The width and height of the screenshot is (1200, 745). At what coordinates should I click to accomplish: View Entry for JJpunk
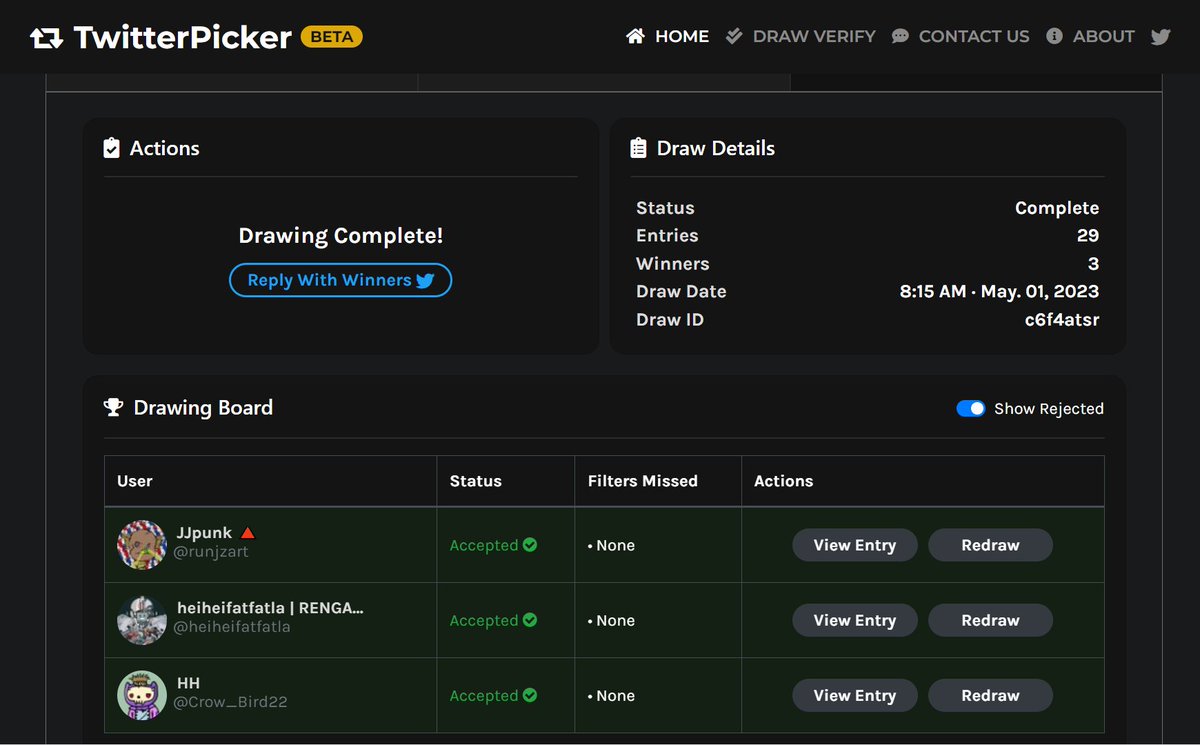pos(855,545)
